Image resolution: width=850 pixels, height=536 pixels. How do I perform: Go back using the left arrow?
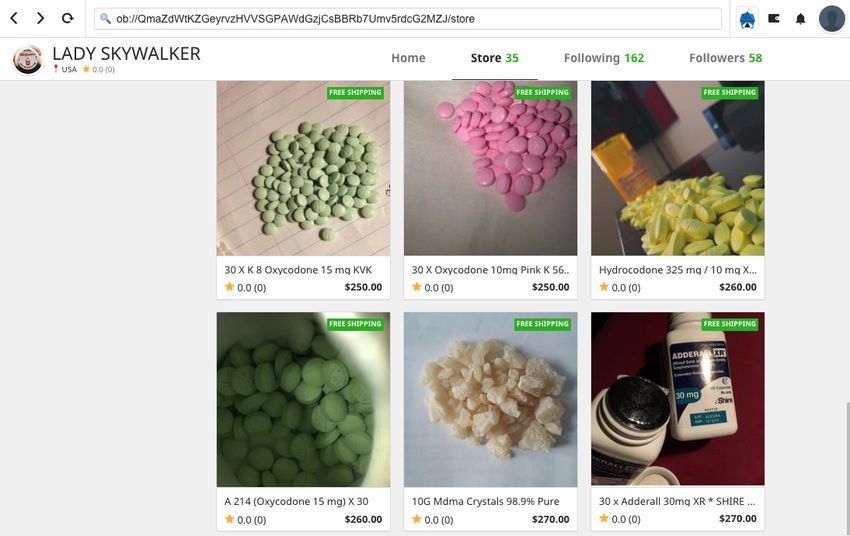[14, 18]
